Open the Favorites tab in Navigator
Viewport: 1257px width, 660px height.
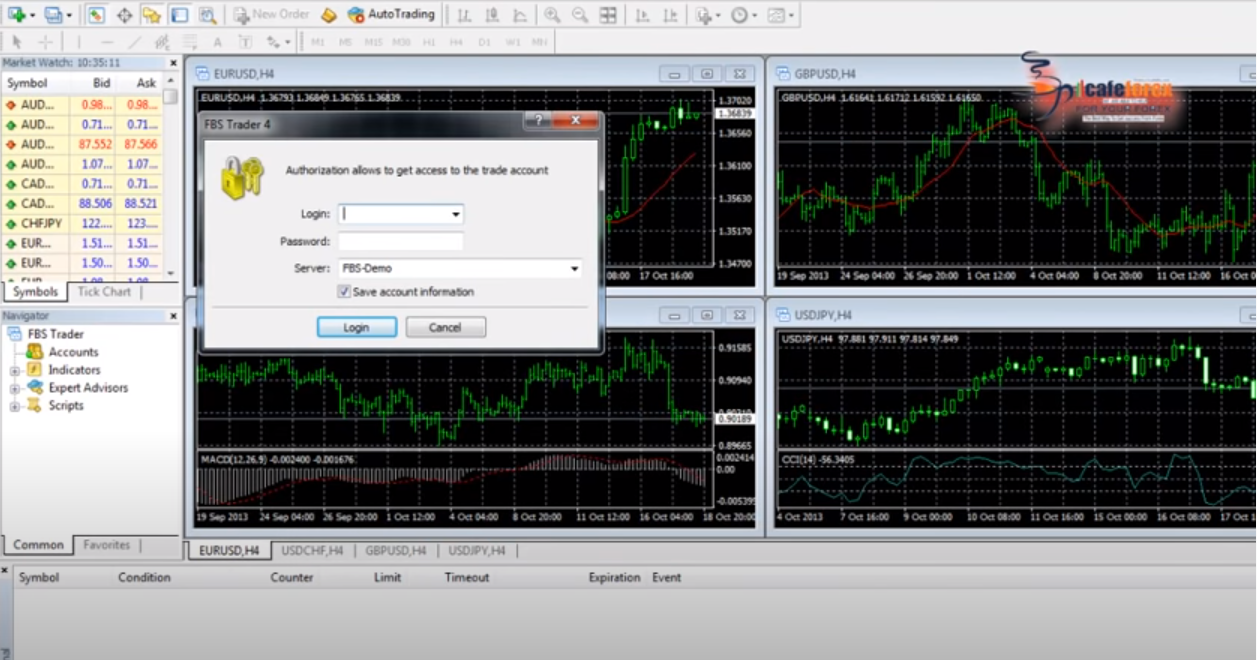(x=106, y=545)
